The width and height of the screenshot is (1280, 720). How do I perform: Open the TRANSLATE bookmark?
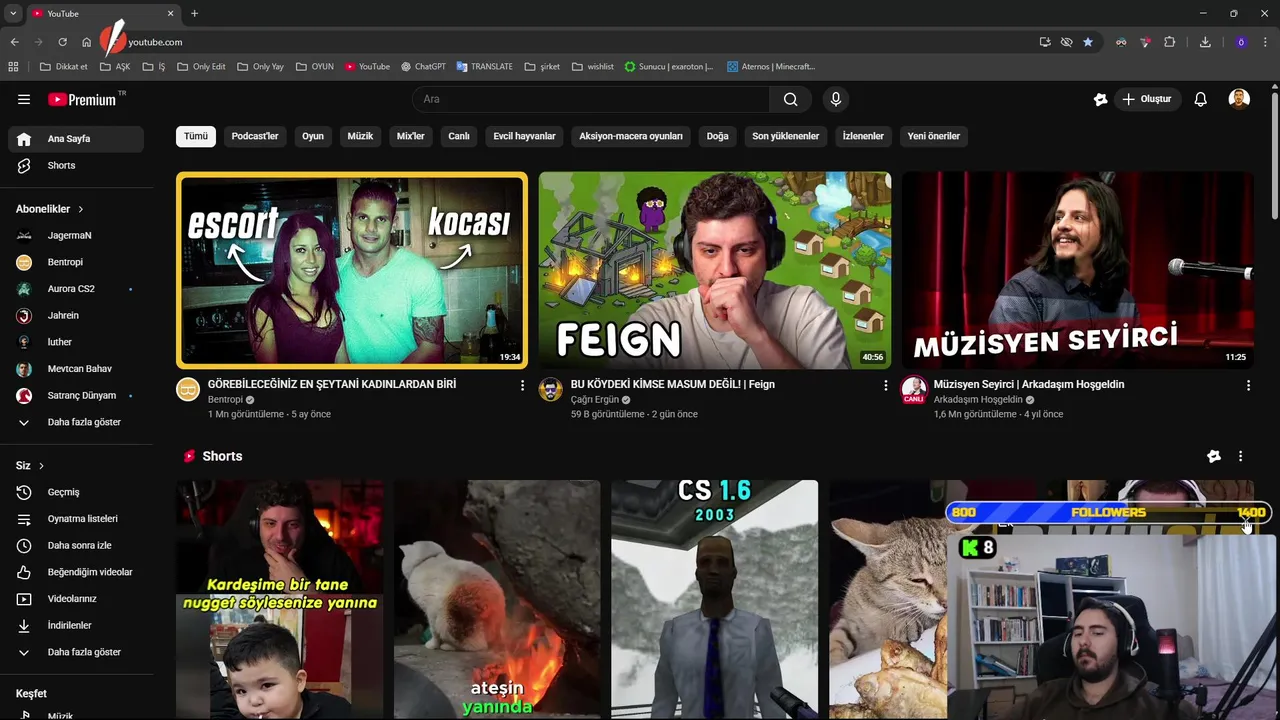tap(484, 67)
